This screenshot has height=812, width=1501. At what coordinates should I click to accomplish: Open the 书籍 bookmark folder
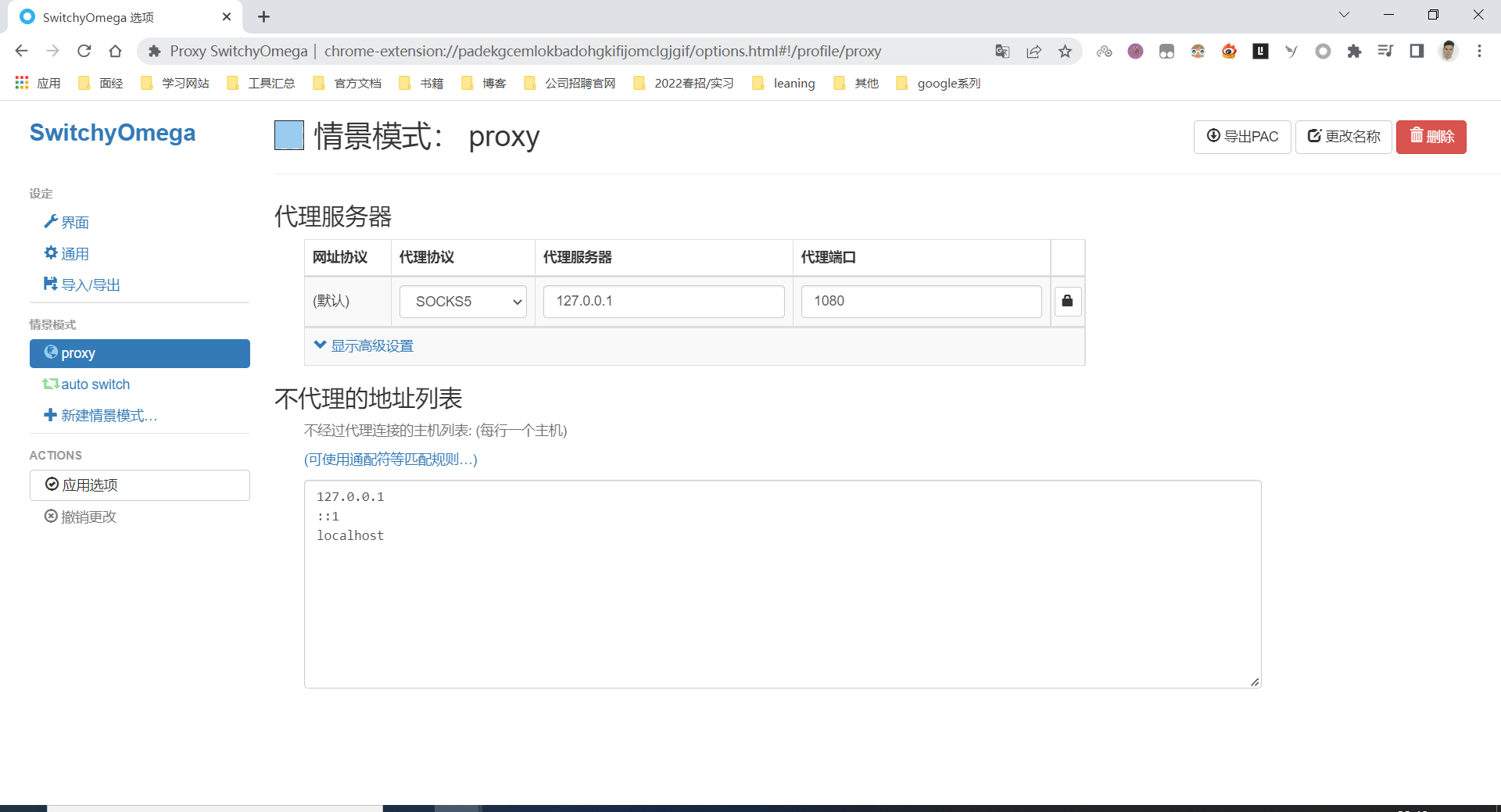point(421,83)
